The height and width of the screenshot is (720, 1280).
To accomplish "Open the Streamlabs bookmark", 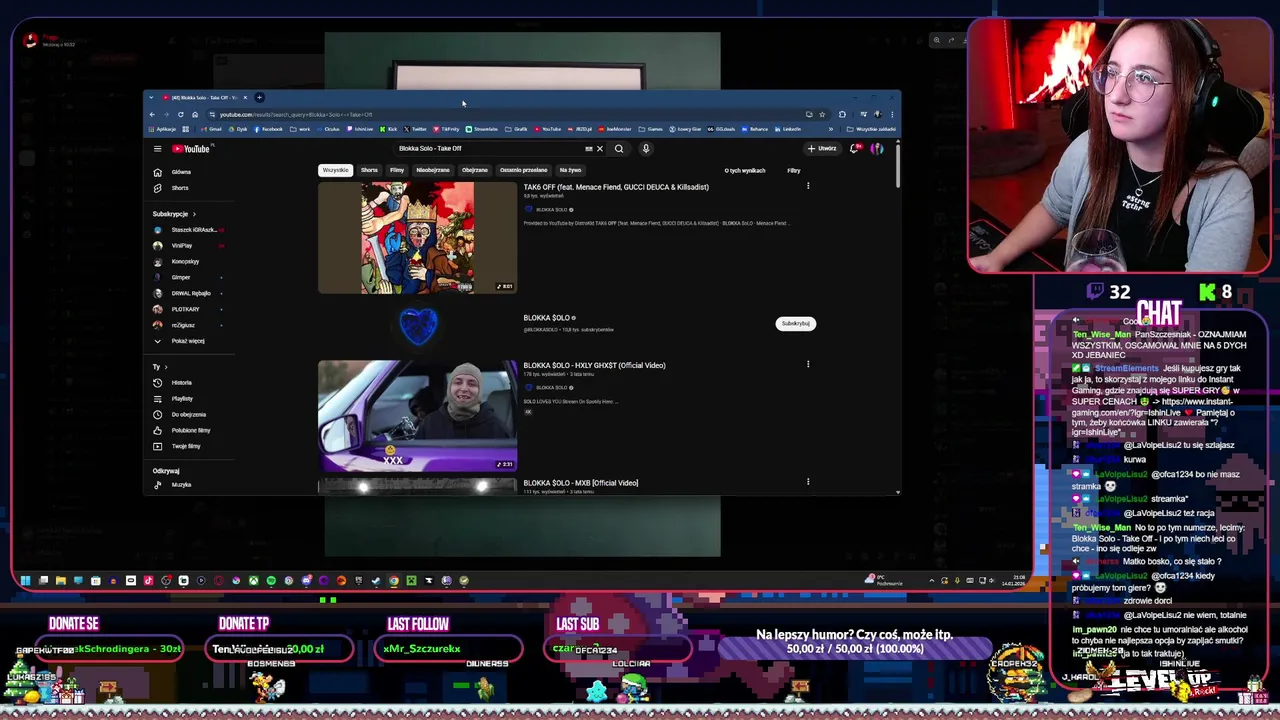I will point(482,129).
